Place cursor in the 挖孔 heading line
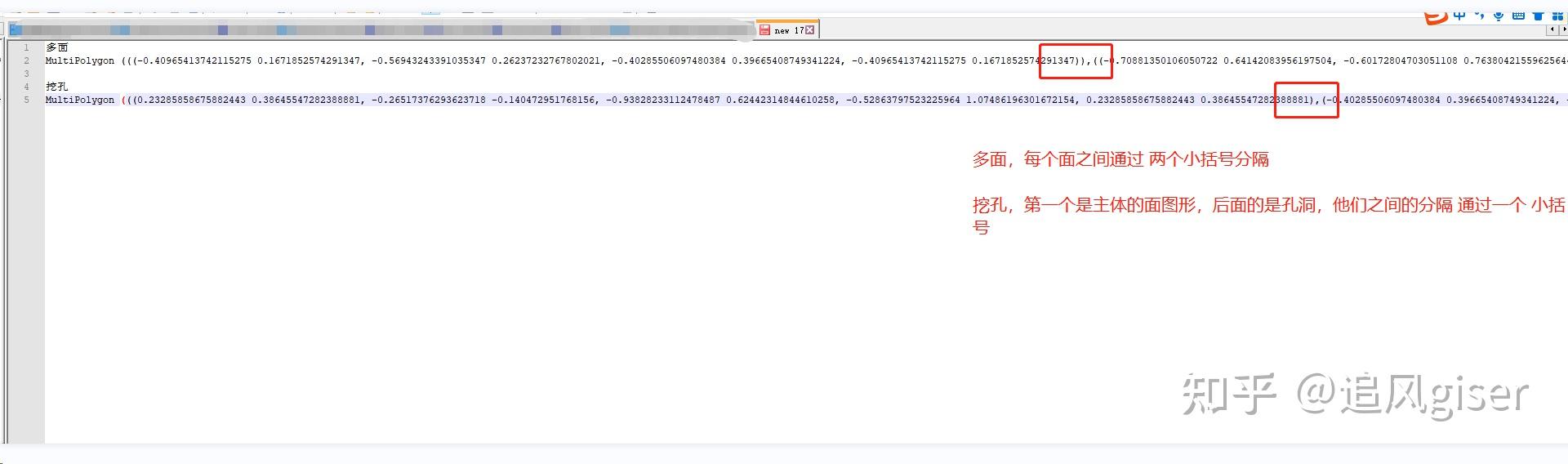Screen dimensions: 1568x464 point(57,87)
